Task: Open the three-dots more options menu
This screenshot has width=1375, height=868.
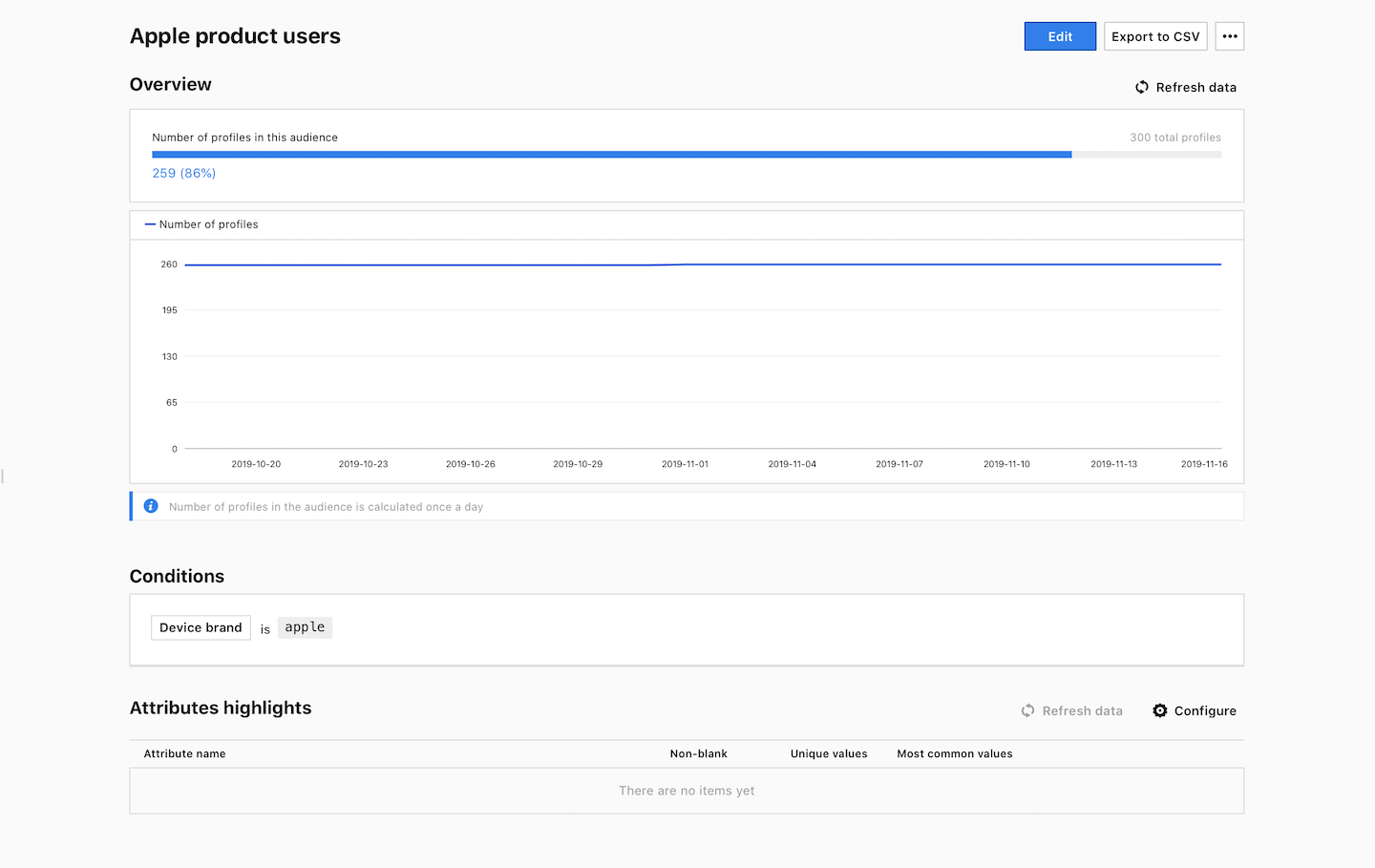Action: point(1230,36)
